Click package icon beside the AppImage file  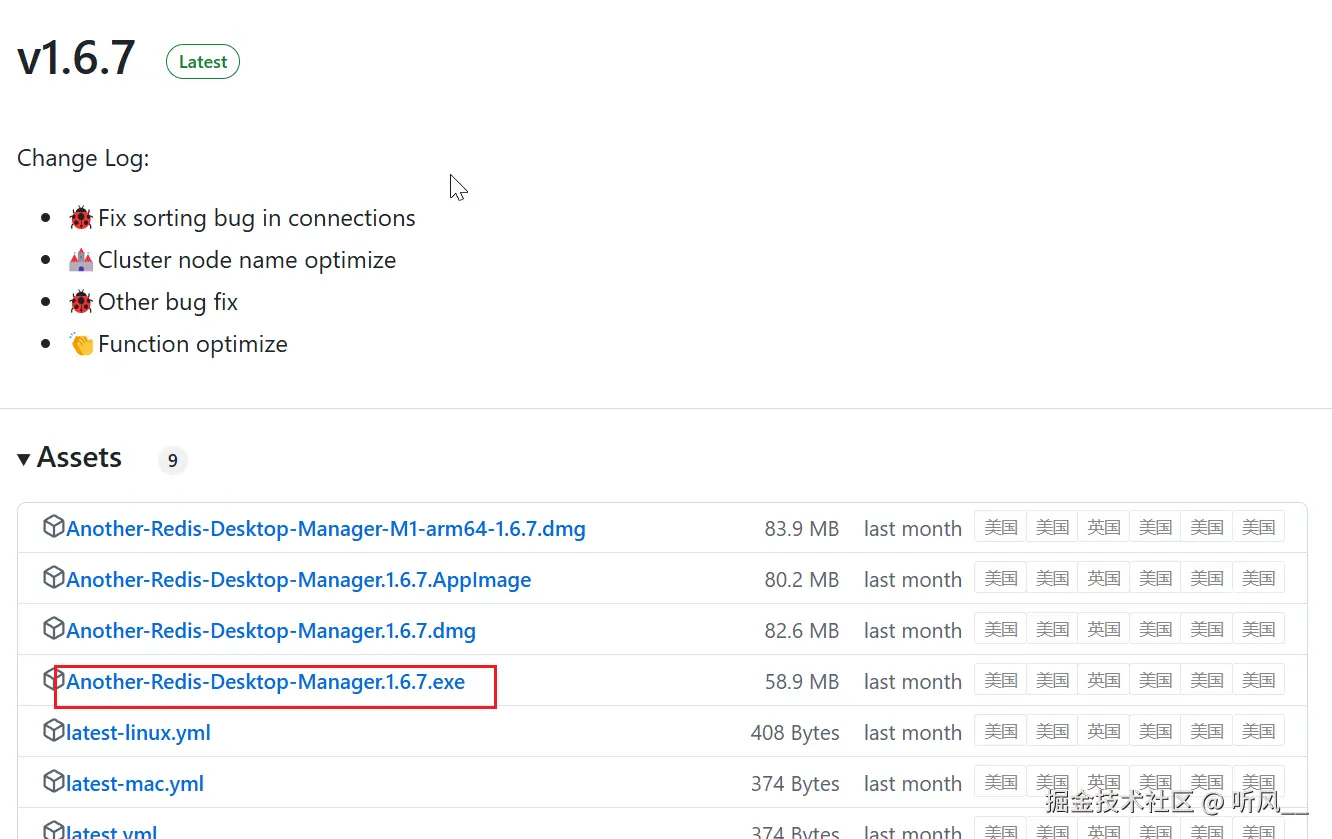pos(54,577)
